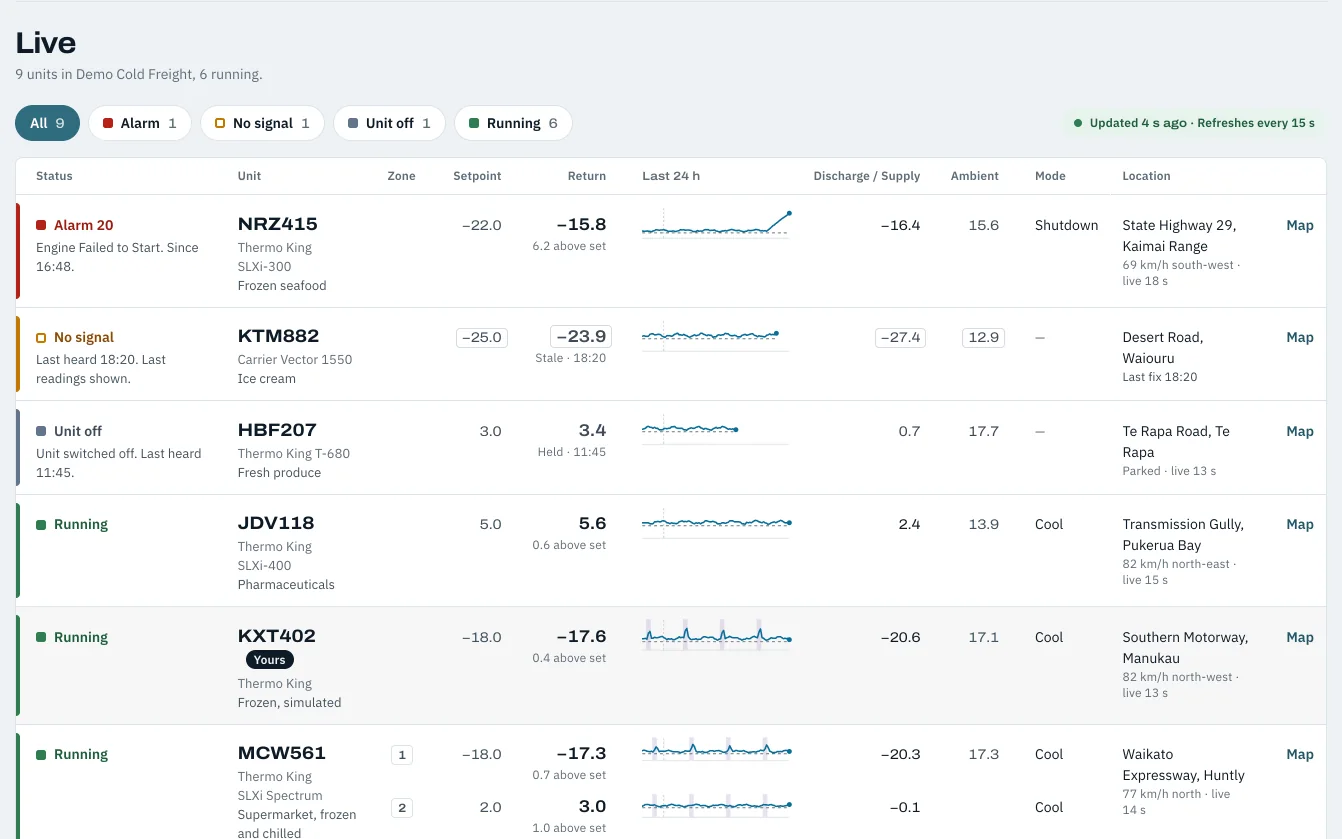Select unit name KXT402
Screen dimensions: 1342x839
(276, 636)
